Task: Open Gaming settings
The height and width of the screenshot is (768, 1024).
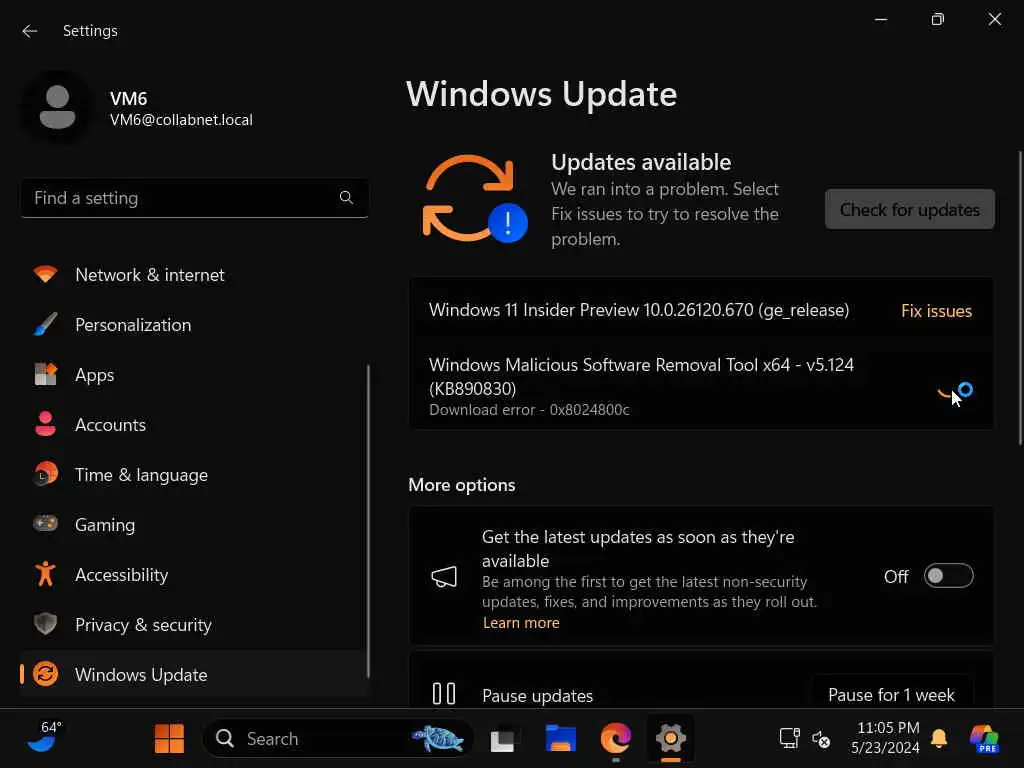Action: 195,524
